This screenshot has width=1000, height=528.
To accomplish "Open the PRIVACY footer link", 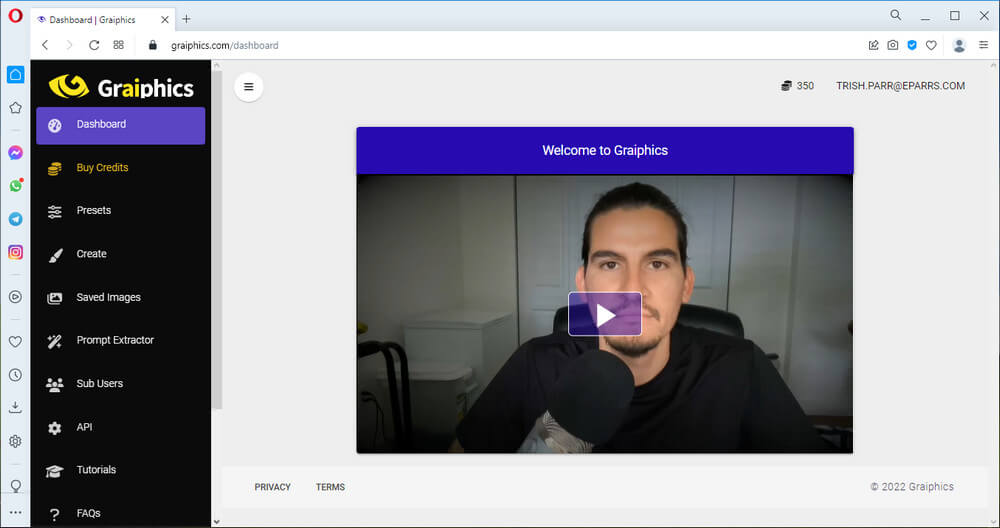I will tap(272, 487).
